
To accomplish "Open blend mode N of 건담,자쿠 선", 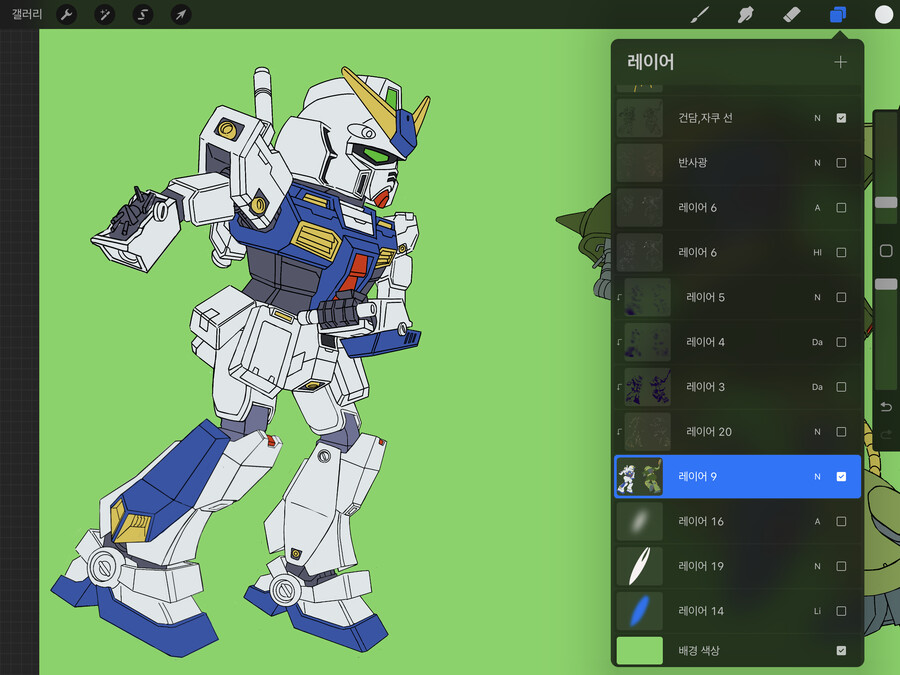I will (817, 118).
